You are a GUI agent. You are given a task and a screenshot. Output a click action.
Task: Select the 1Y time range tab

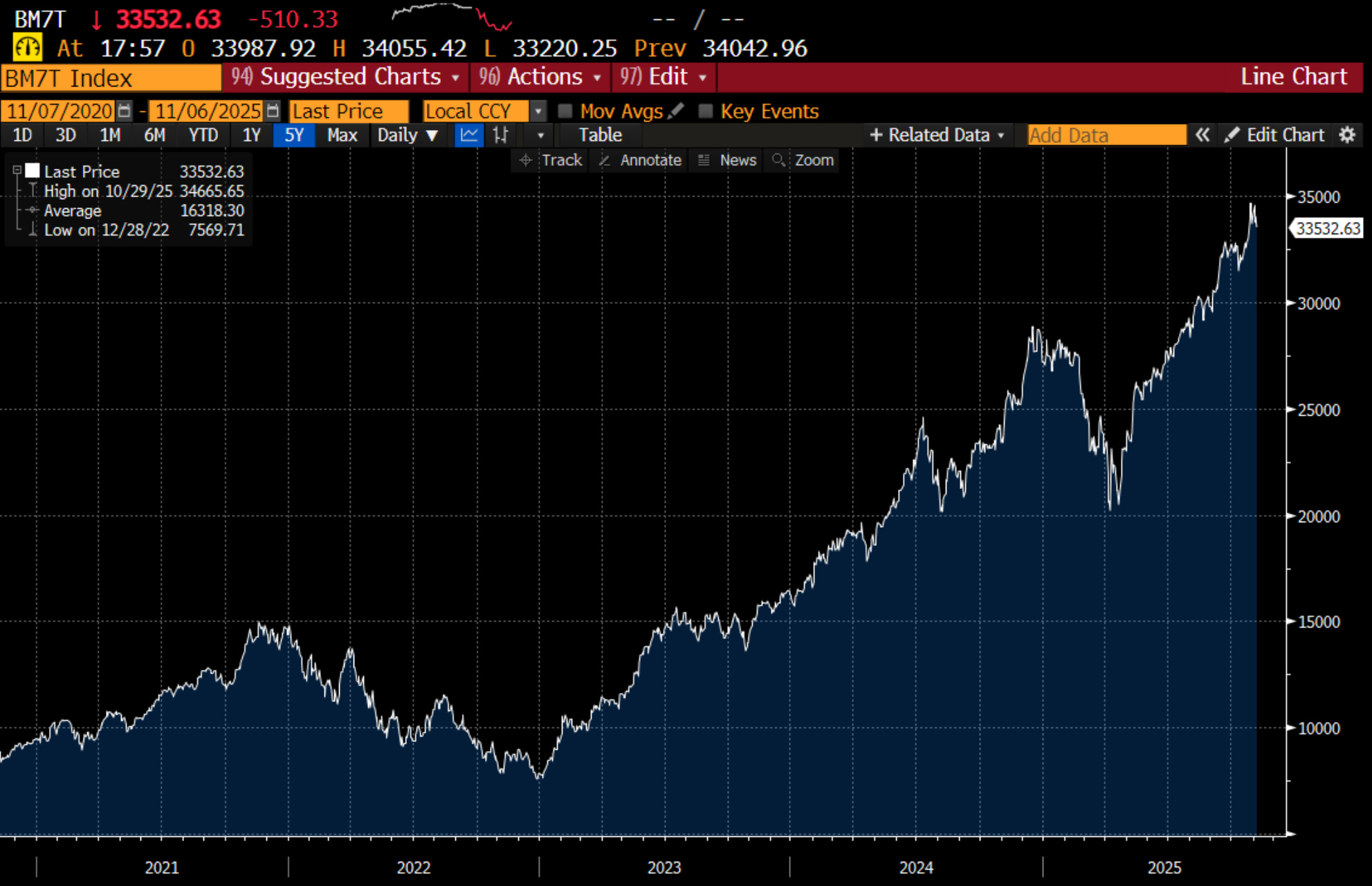point(251,135)
